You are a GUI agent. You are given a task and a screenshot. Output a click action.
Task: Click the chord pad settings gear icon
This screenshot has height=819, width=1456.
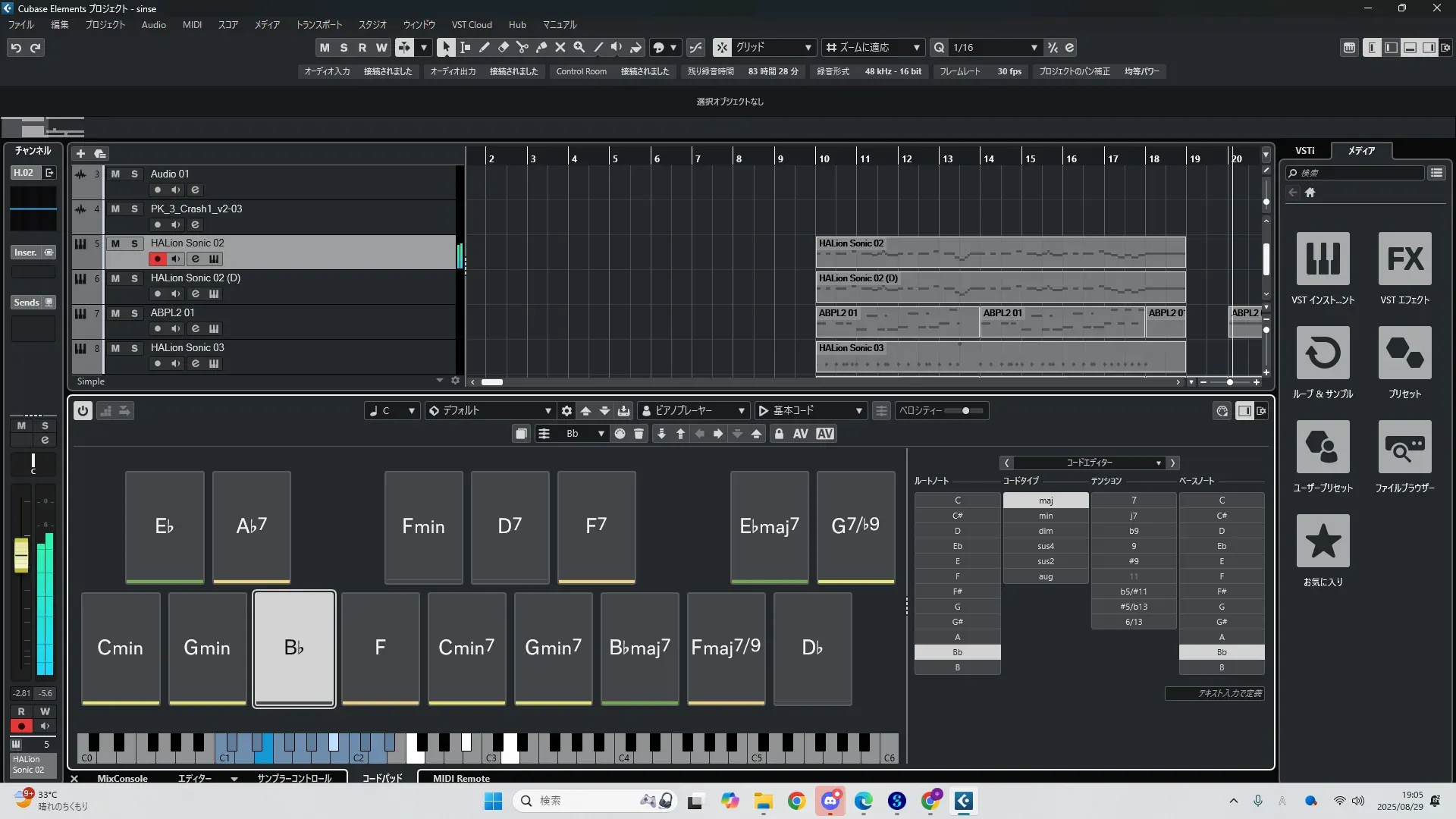point(566,411)
